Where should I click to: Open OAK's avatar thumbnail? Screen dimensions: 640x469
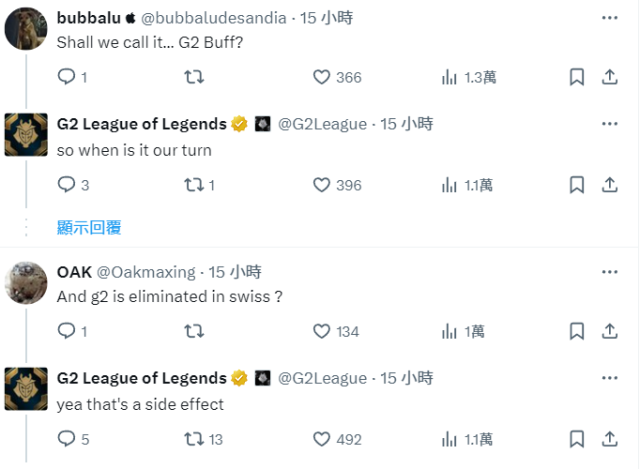26,282
